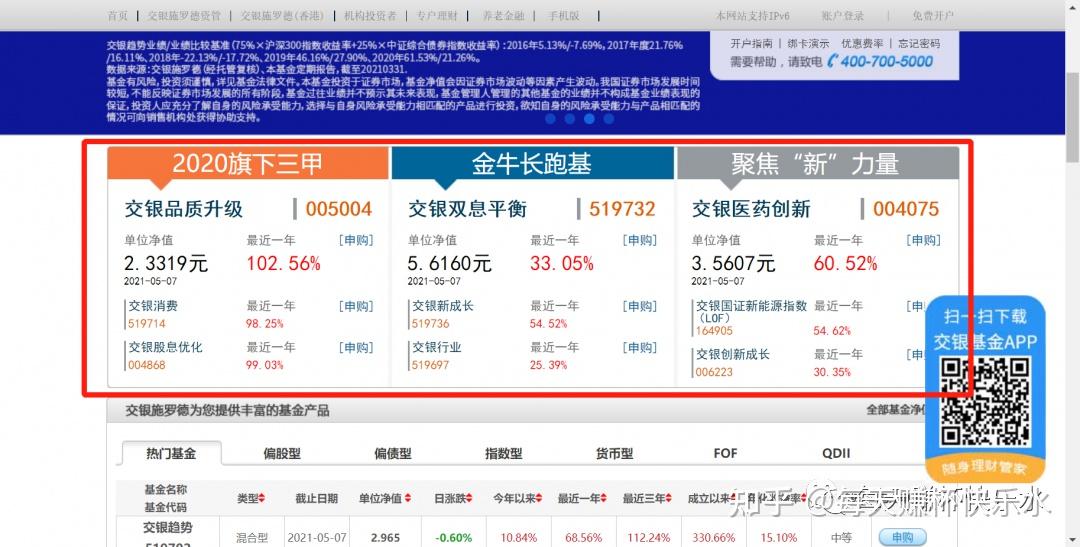This screenshot has height=547, width=1080.
Task: Open 交银行业 fund link
Action: click(437, 347)
